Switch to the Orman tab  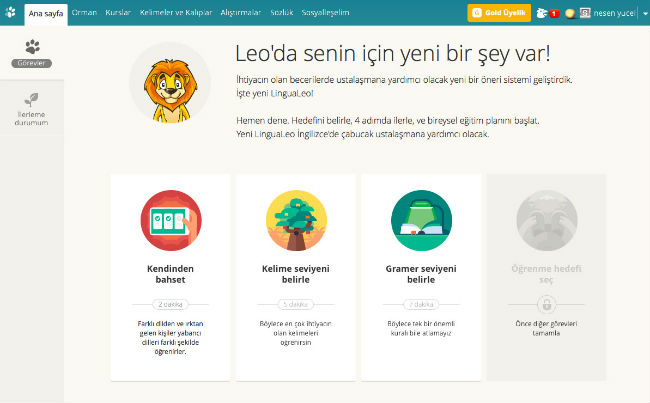(83, 13)
